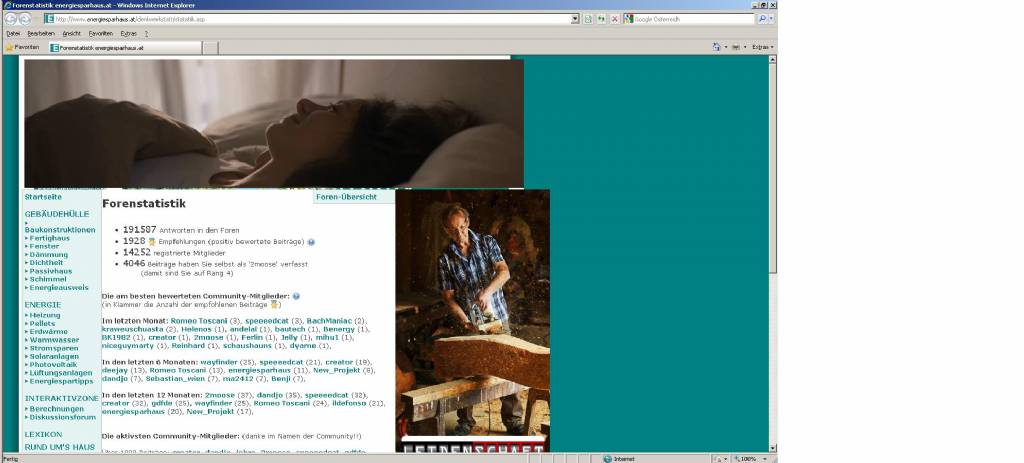Open a new blank tab button

point(210,48)
